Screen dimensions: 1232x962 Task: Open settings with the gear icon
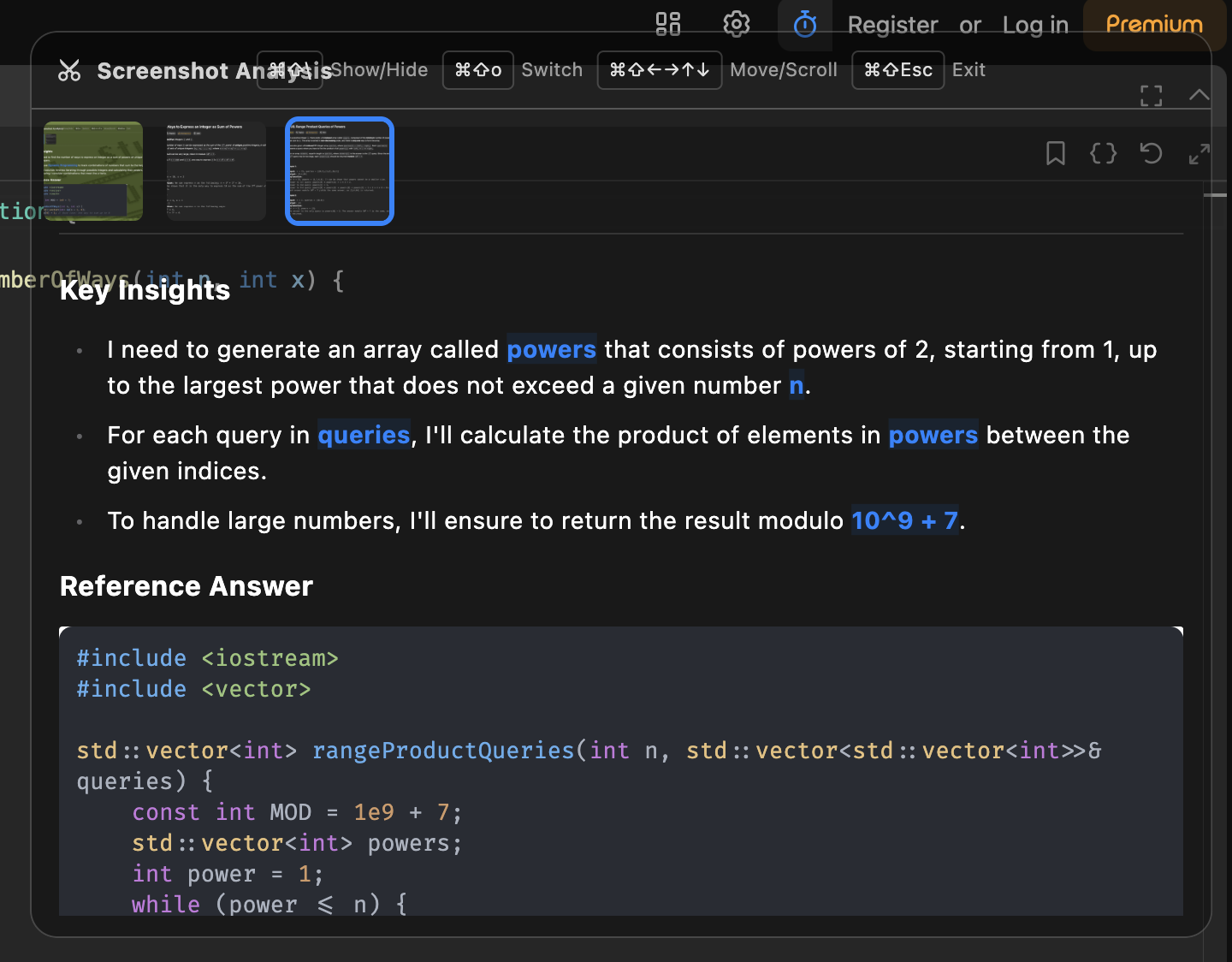click(737, 24)
